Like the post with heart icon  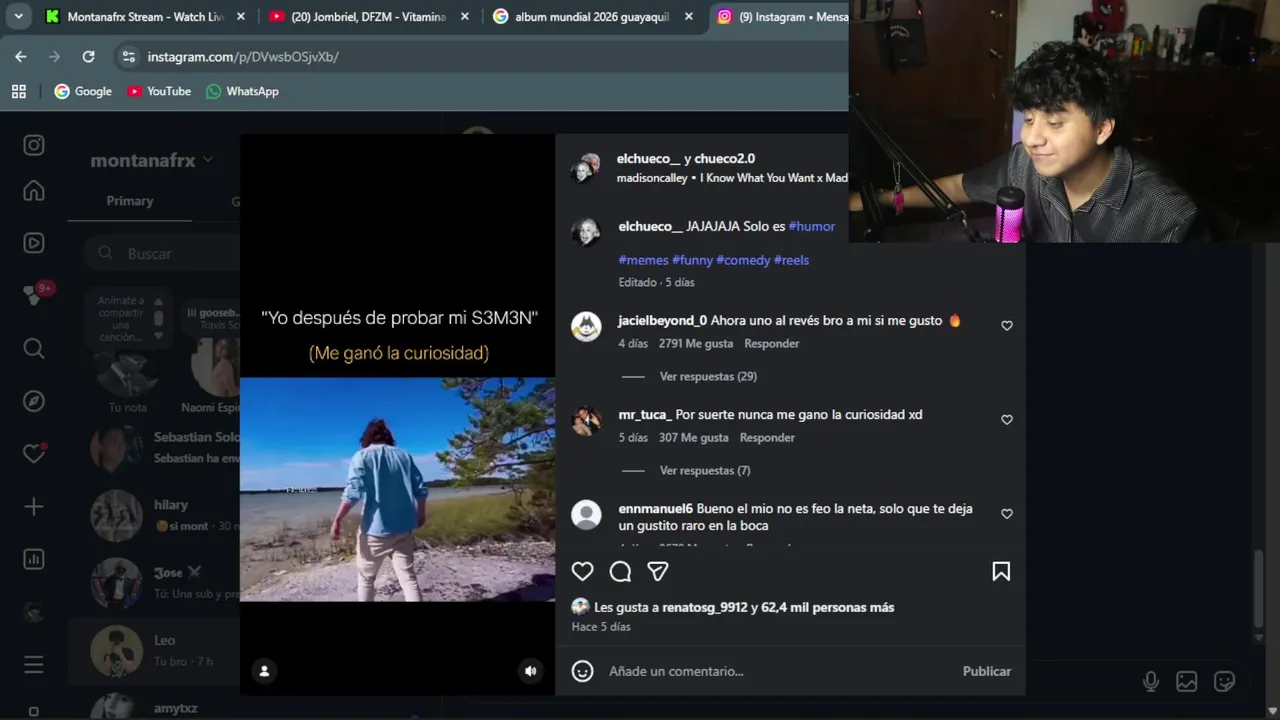pos(582,571)
